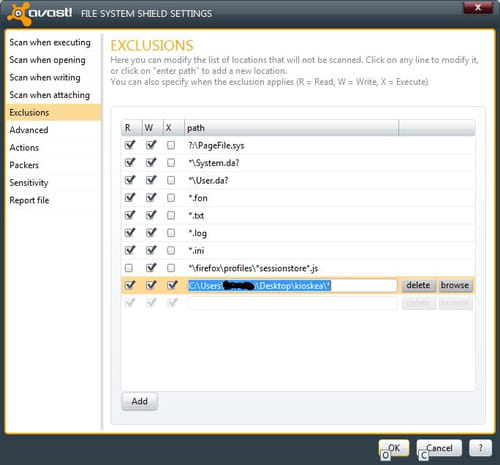This screenshot has height=465, width=500.
Task: Delete the Desktop\kioskea exclusion
Action: click(x=418, y=285)
